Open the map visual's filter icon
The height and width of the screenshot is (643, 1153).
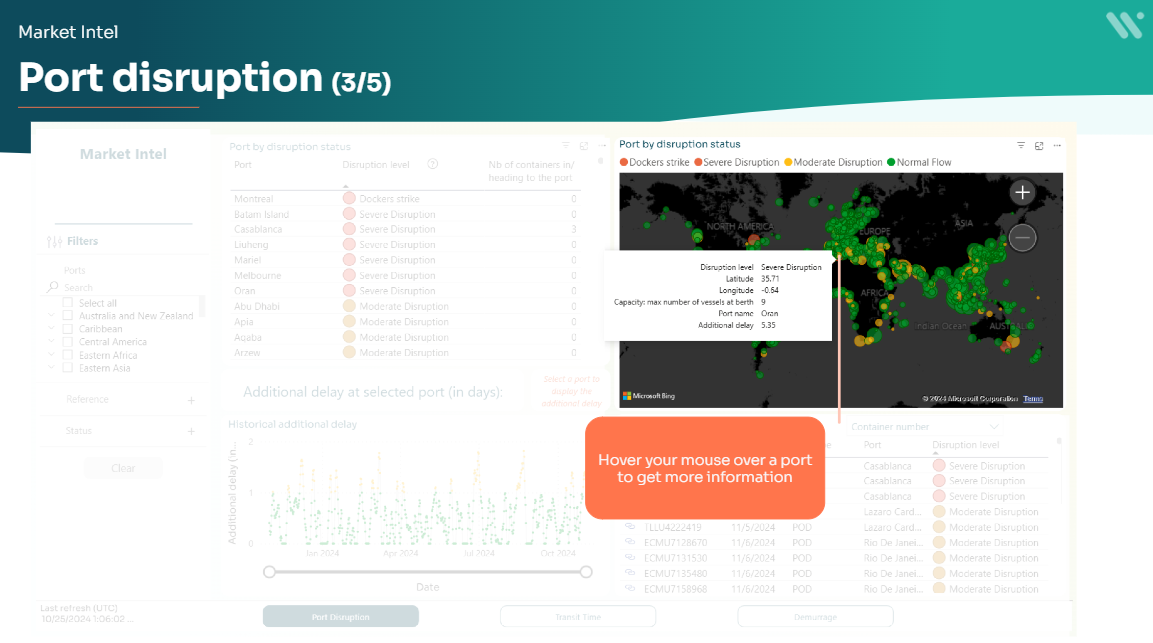[x=1021, y=145]
